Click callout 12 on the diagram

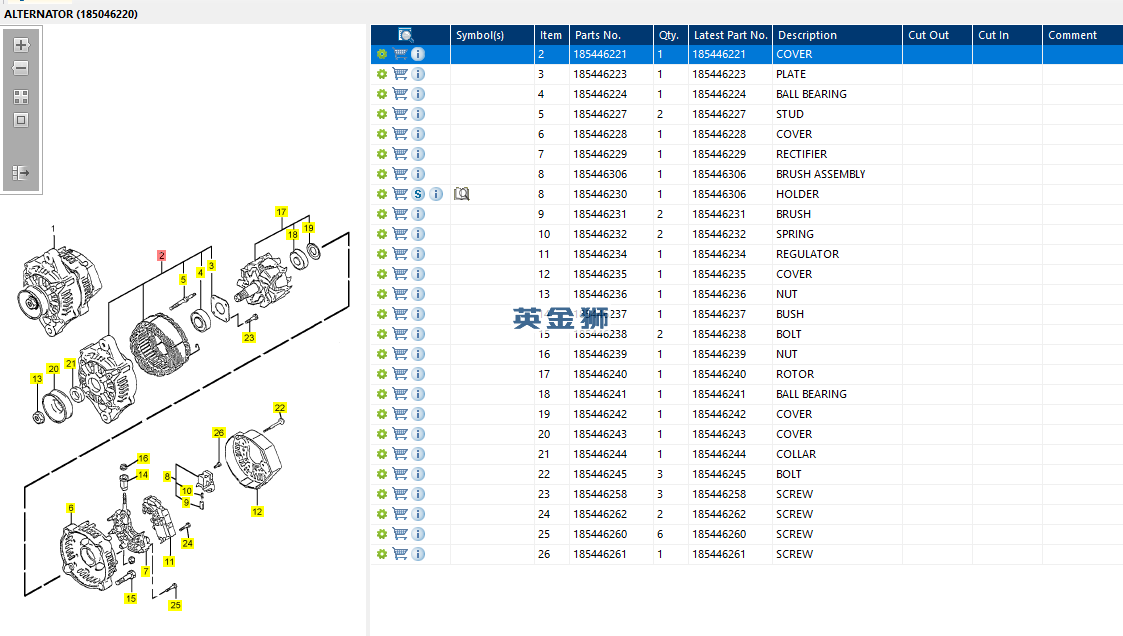click(257, 511)
